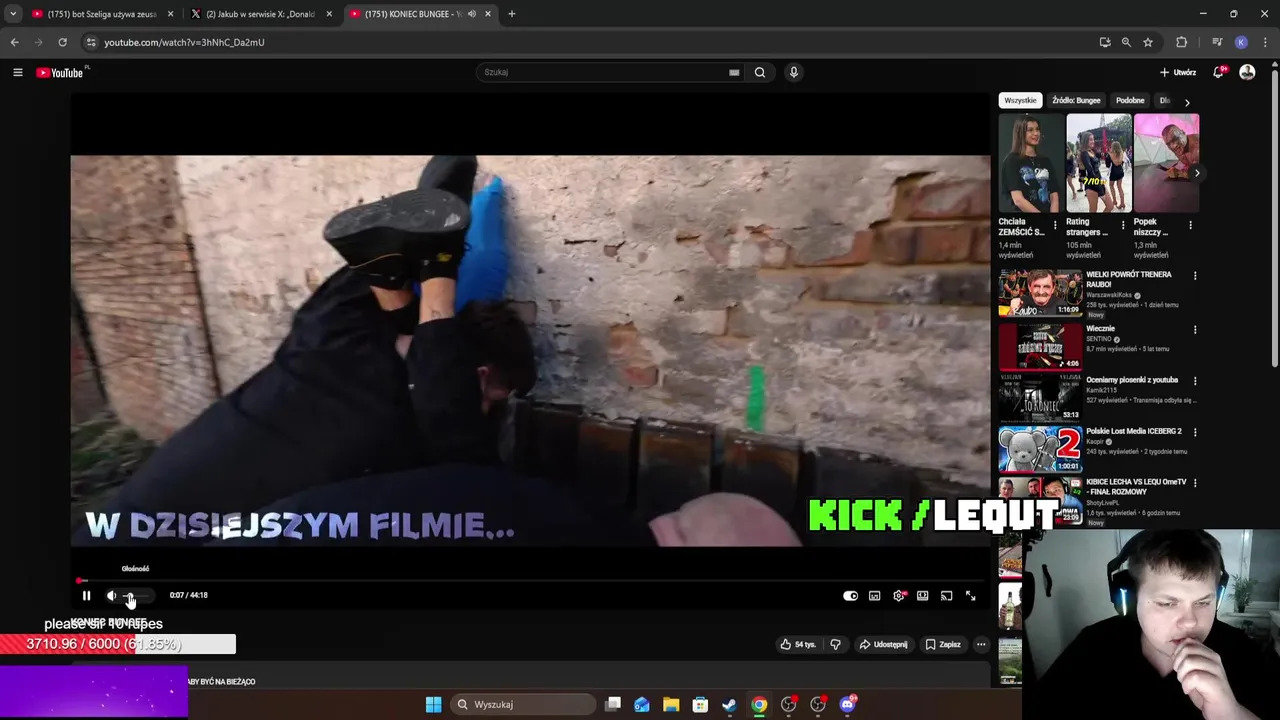Open options for 'Rating strangers' Short

click(1123, 226)
